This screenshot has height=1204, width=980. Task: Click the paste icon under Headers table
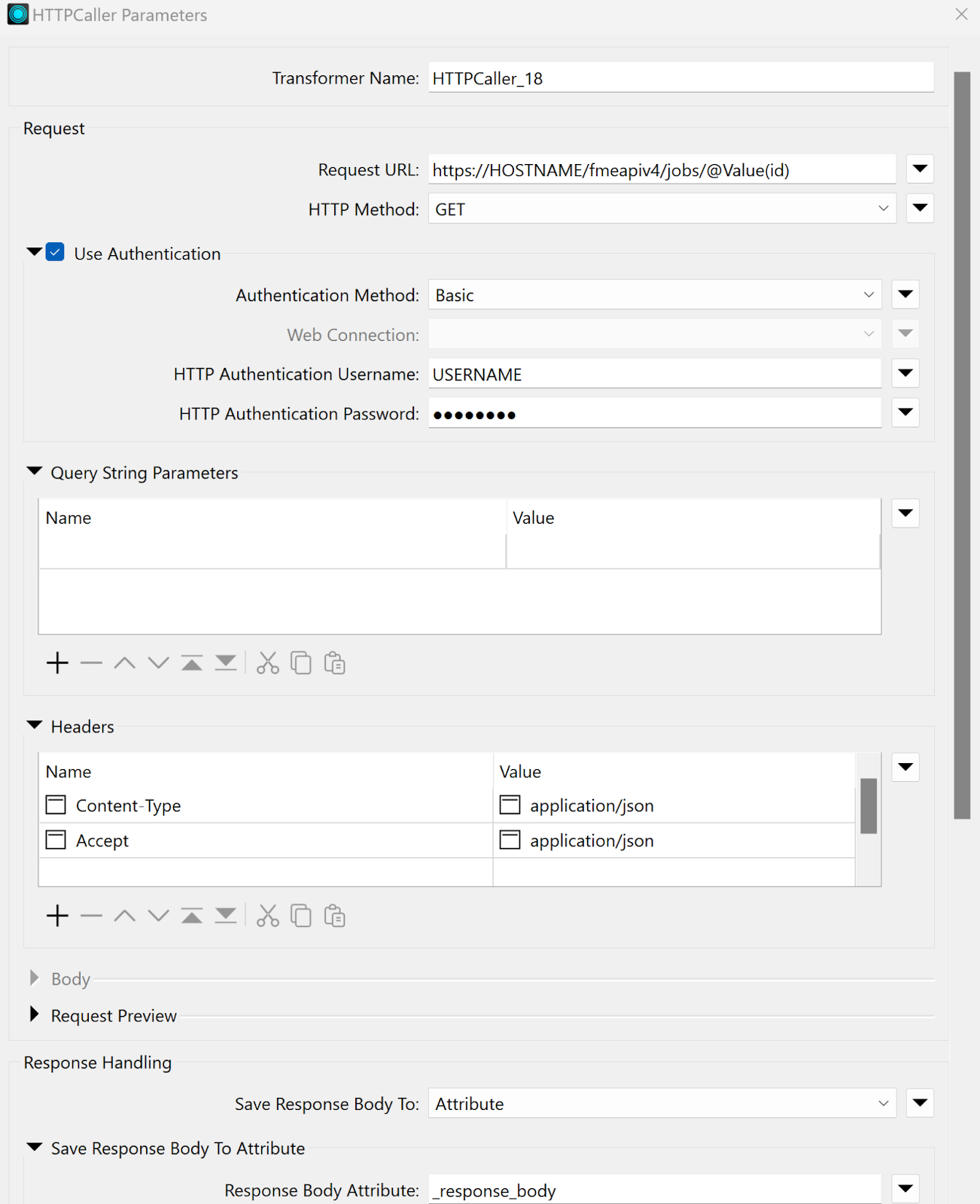334,916
